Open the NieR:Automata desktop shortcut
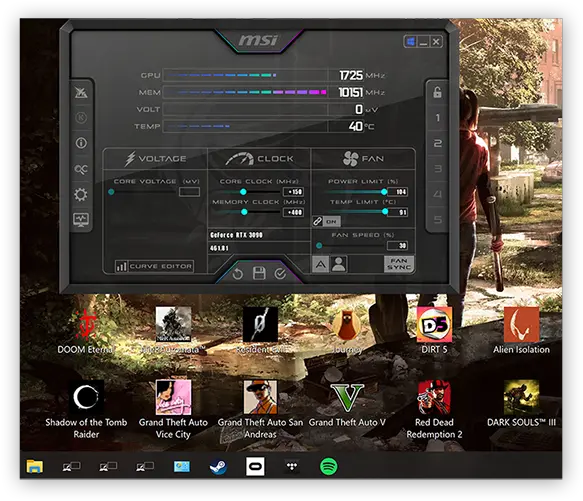This screenshot has width=583, height=501. tap(173, 330)
